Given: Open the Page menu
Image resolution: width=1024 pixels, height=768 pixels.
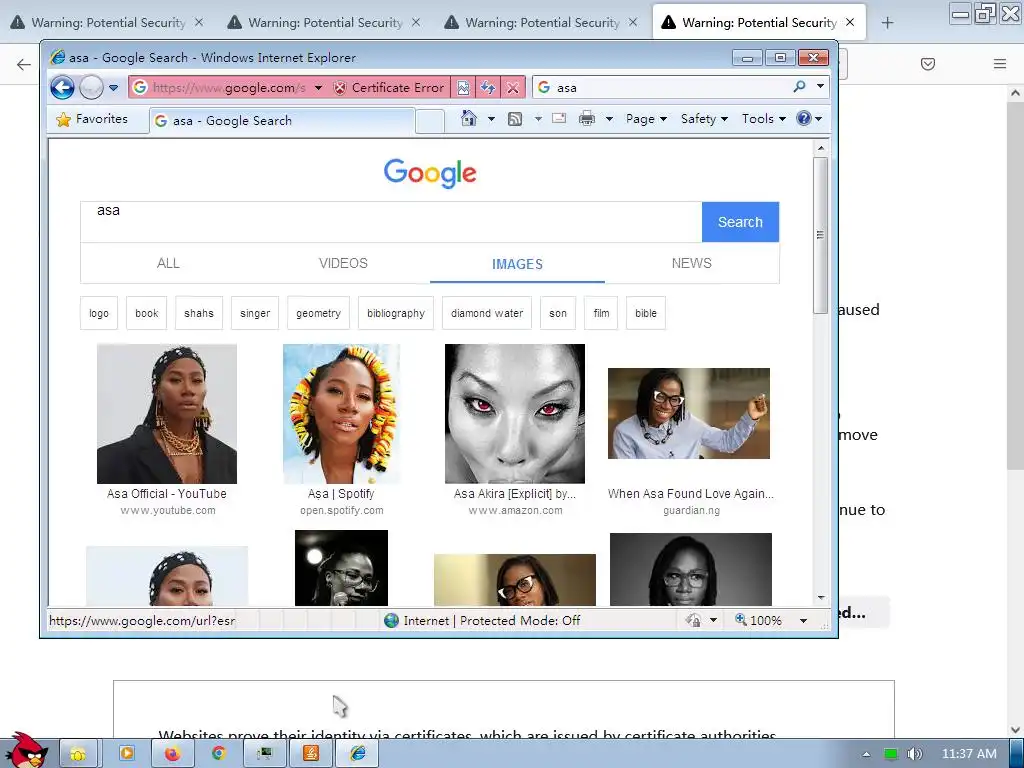Looking at the screenshot, I should coord(646,119).
